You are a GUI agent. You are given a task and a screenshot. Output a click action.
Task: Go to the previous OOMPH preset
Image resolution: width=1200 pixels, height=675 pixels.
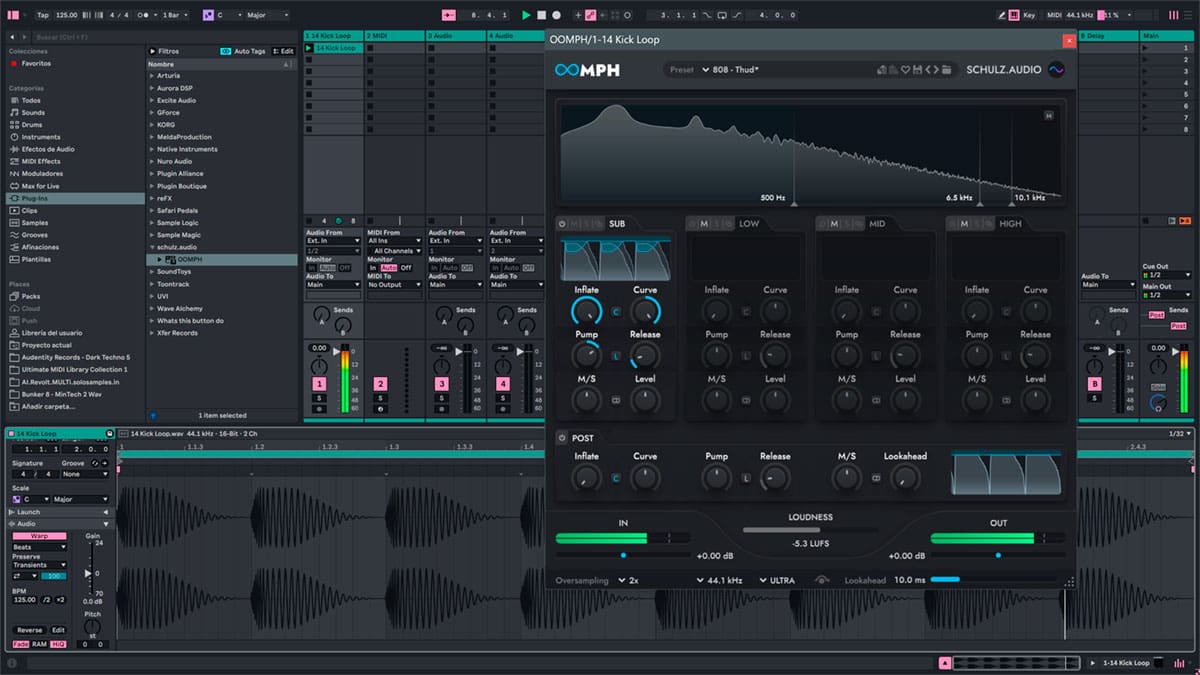(x=926, y=70)
